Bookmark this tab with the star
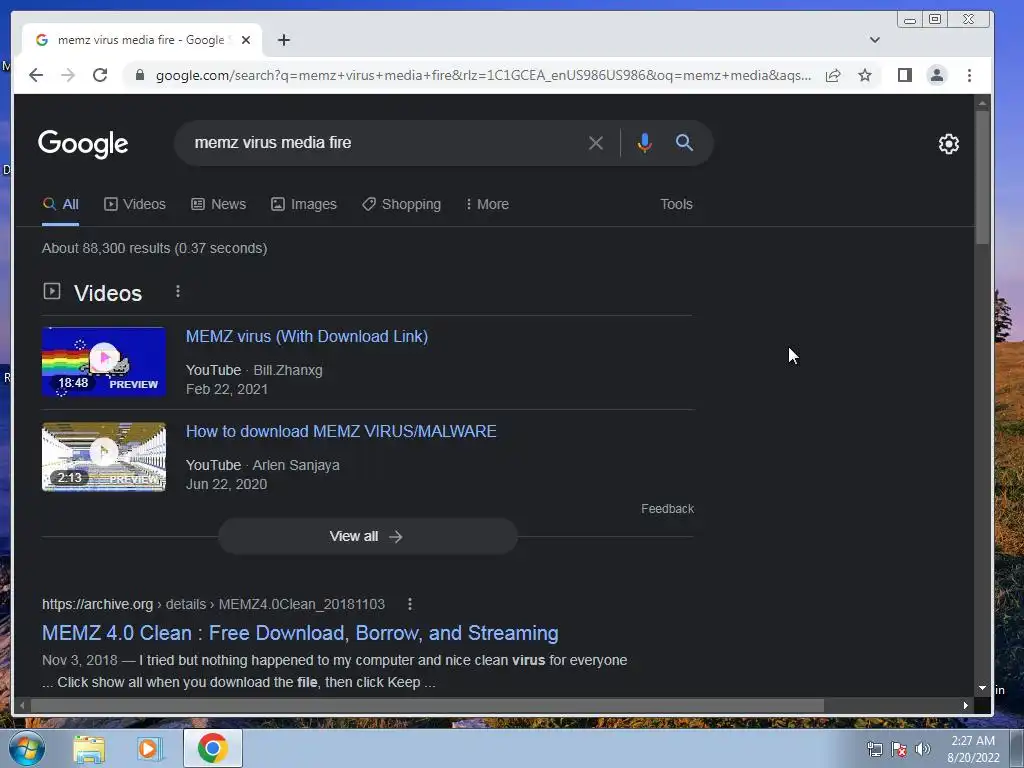Viewport: 1024px width, 768px height. click(x=865, y=75)
